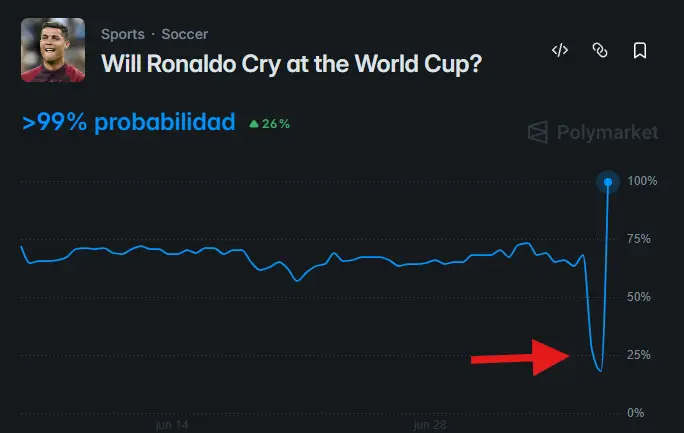Click the Polymarket watermark text
The height and width of the screenshot is (433, 684).
(x=607, y=132)
